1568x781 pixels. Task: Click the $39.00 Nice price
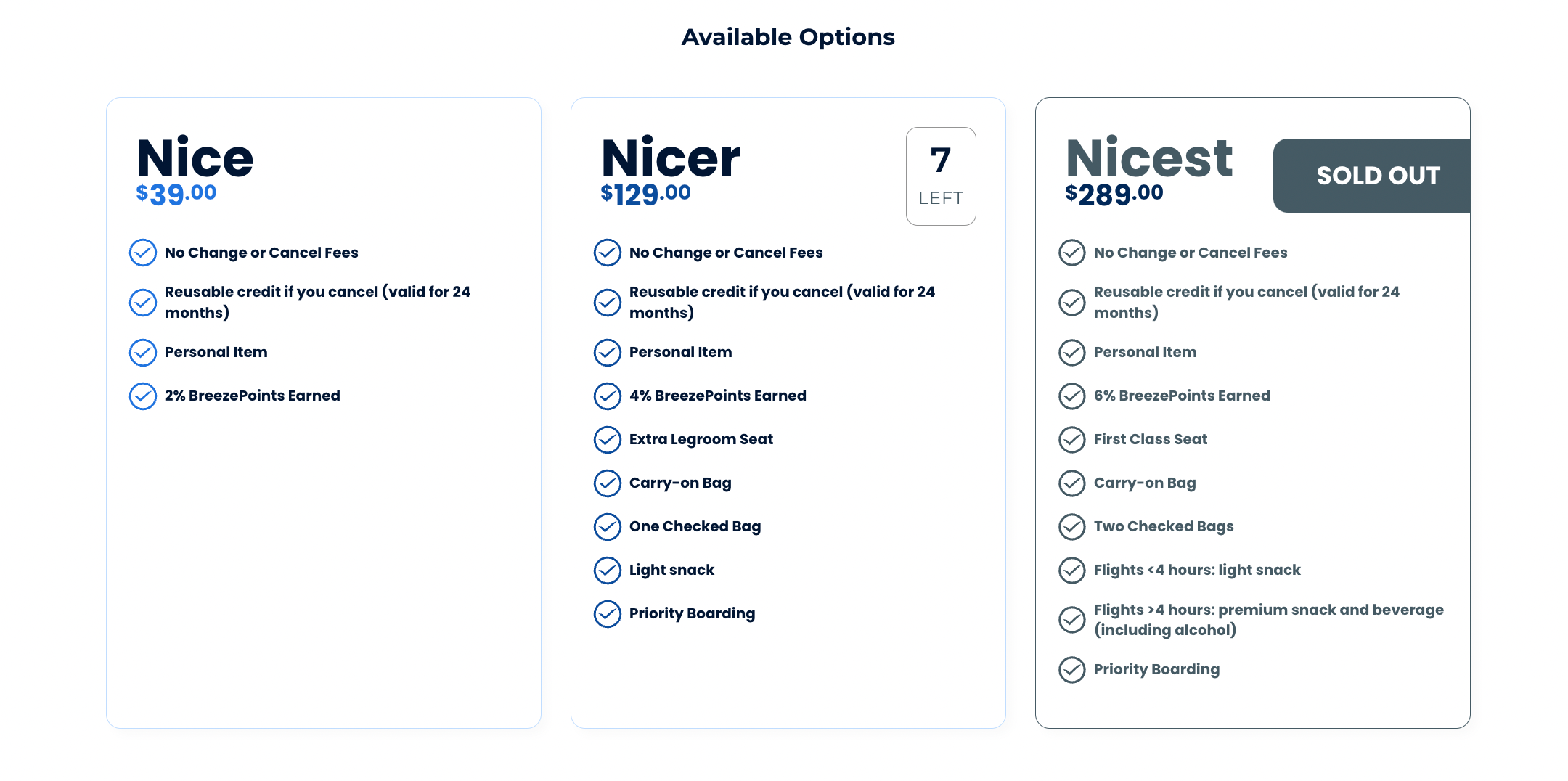[x=176, y=194]
